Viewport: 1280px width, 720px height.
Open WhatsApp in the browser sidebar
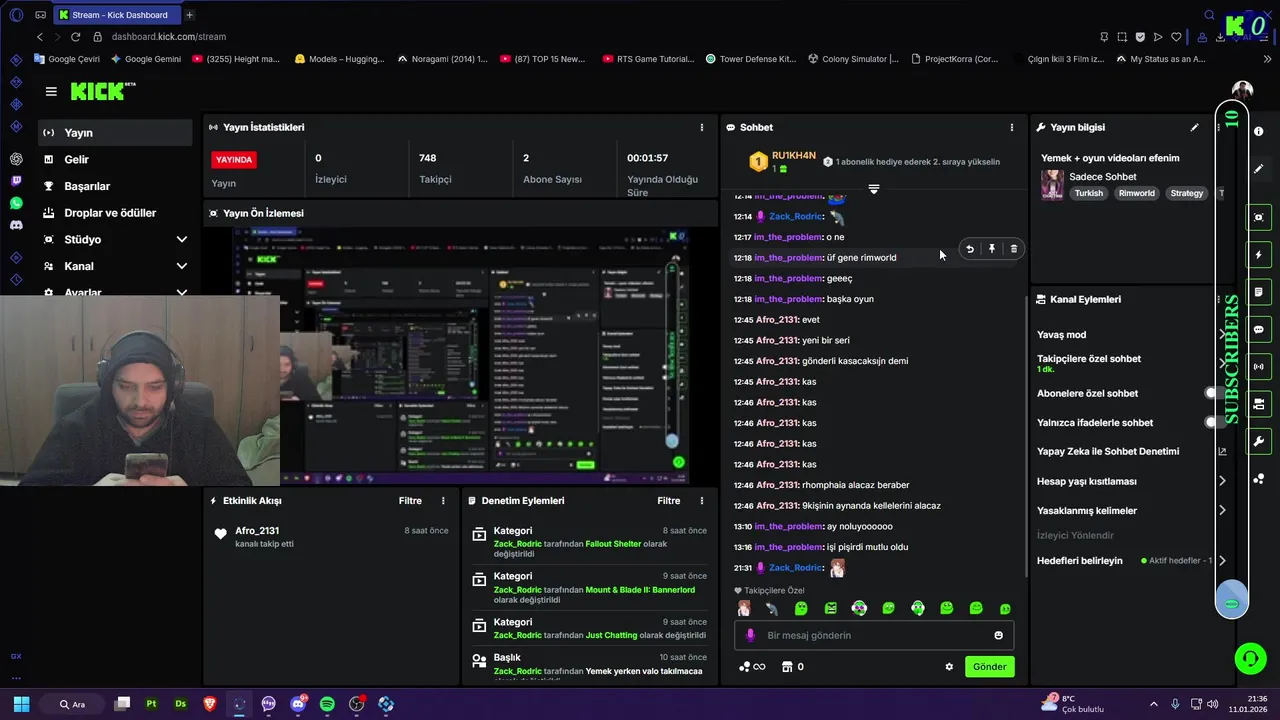(16, 203)
